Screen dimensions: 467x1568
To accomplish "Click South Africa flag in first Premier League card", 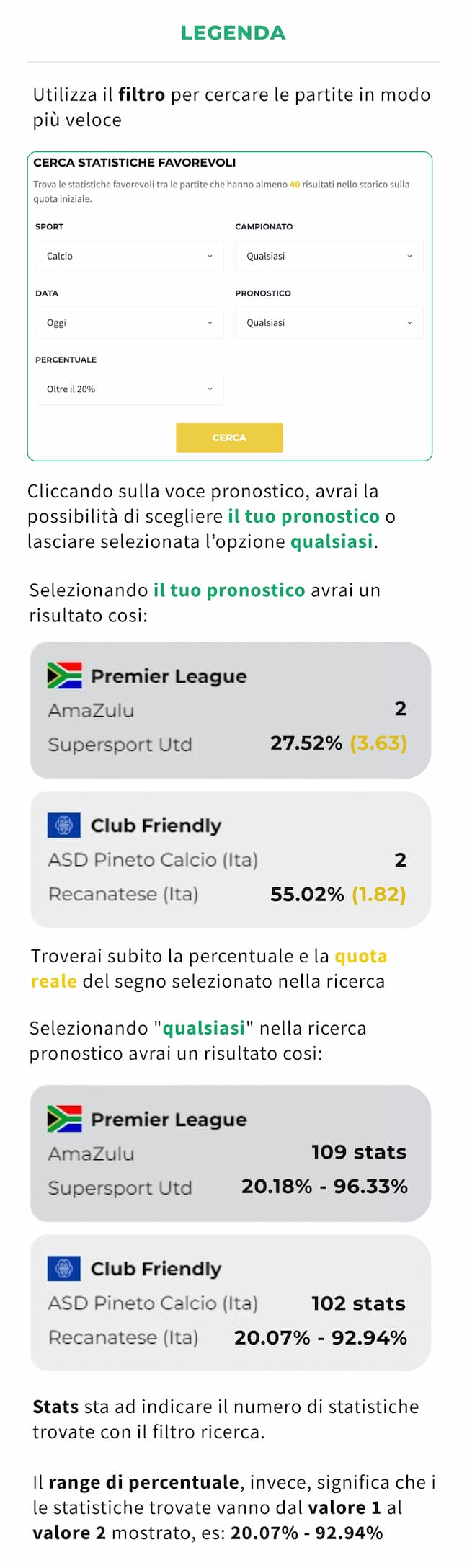I will (64, 676).
